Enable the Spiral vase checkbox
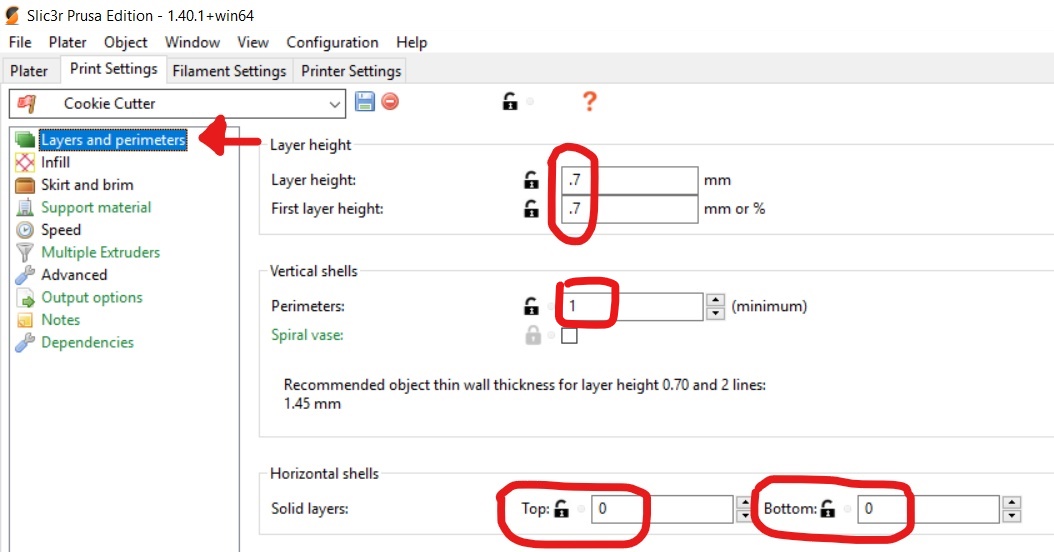 pyautogui.click(x=569, y=336)
